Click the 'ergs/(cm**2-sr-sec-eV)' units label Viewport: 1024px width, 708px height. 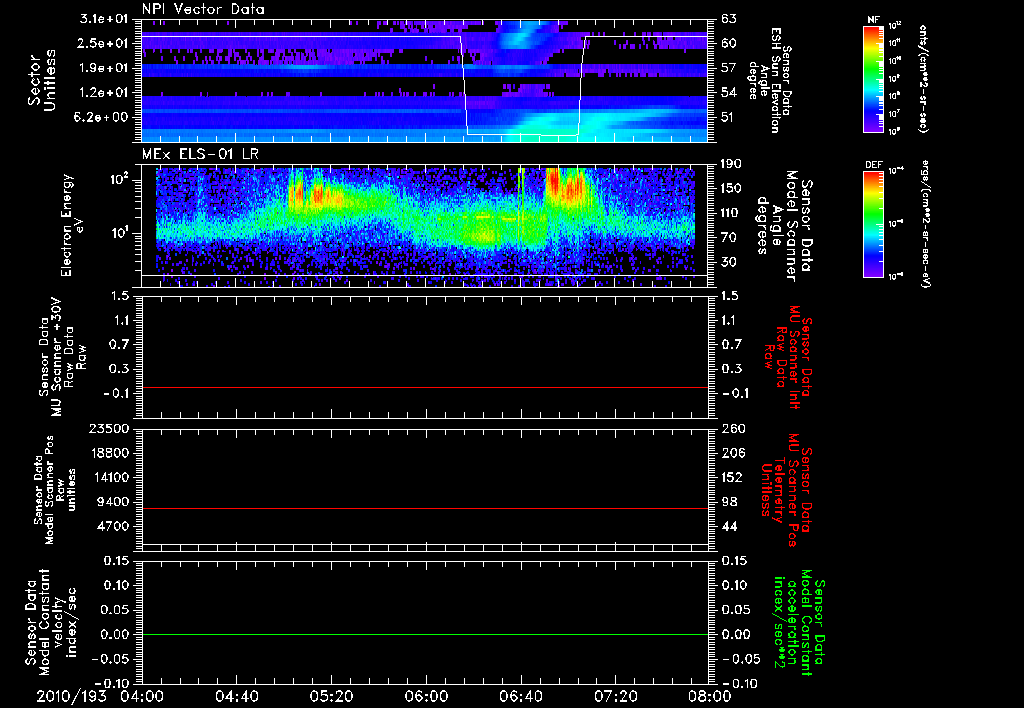click(x=925, y=223)
